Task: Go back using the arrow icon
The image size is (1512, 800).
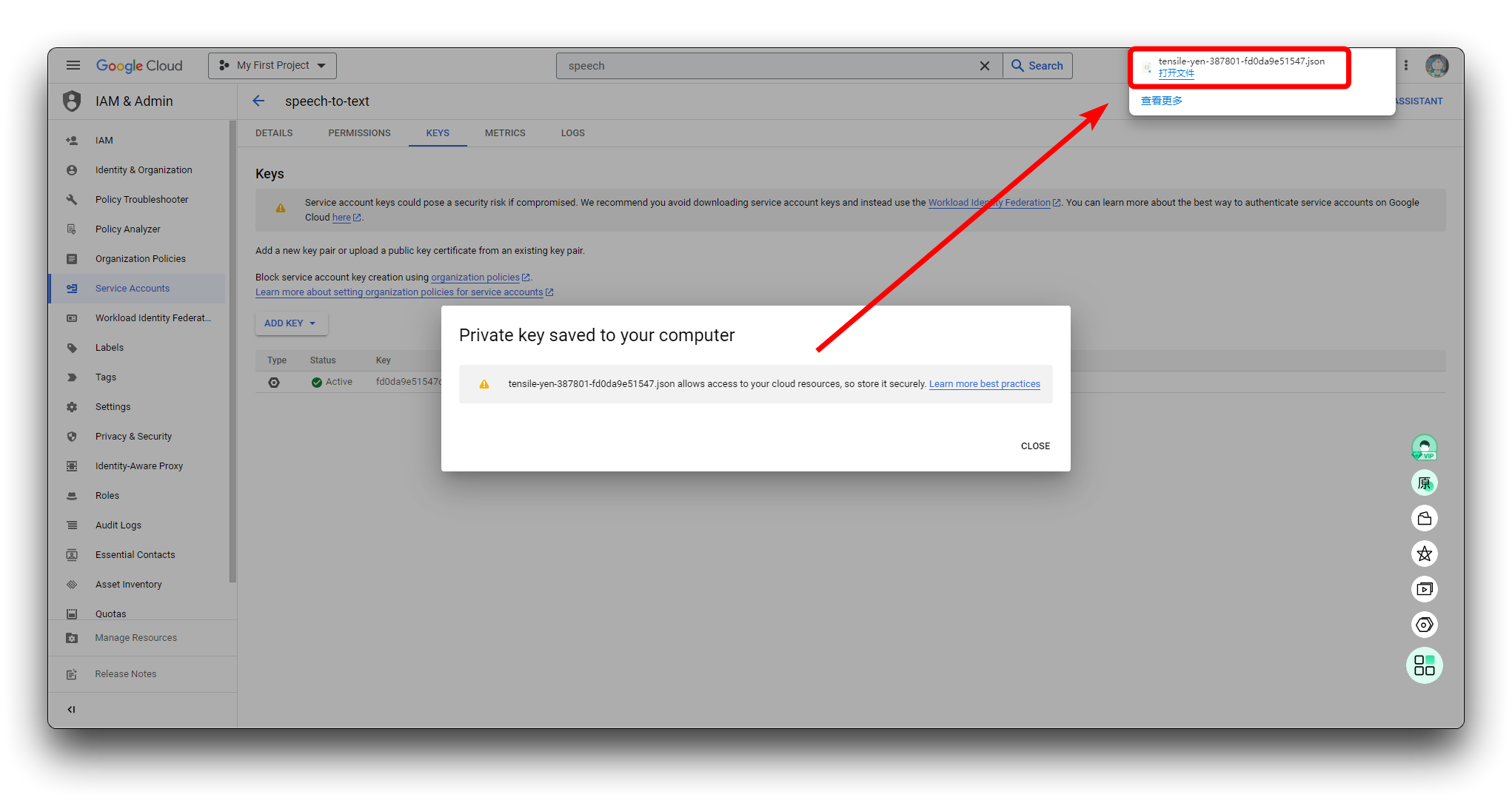Action: tap(258, 101)
